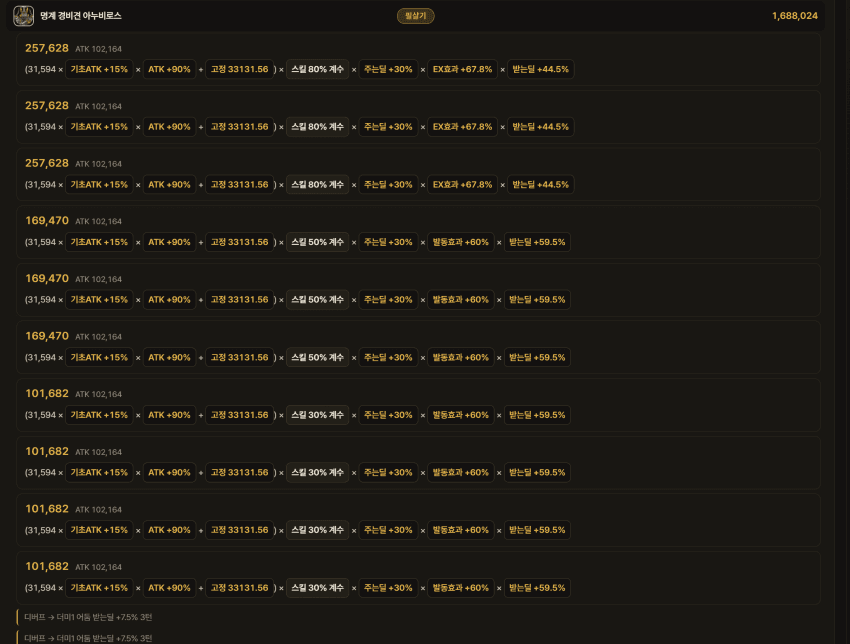Select the EX효과 +67.8% chip in first row
This screenshot has width=850, height=644.
(x=462, y=69)
